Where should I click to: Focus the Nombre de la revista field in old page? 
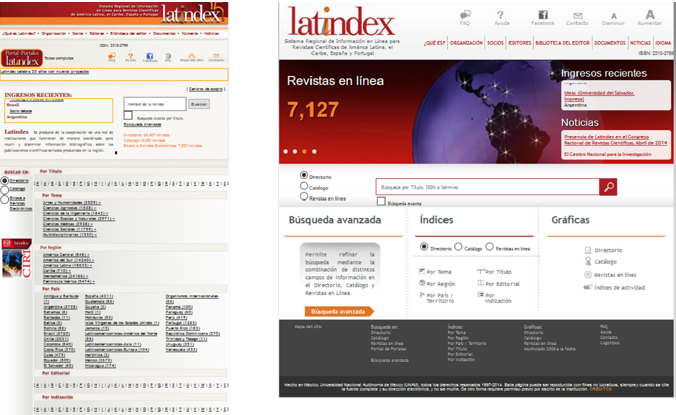[x=155, y=104]
